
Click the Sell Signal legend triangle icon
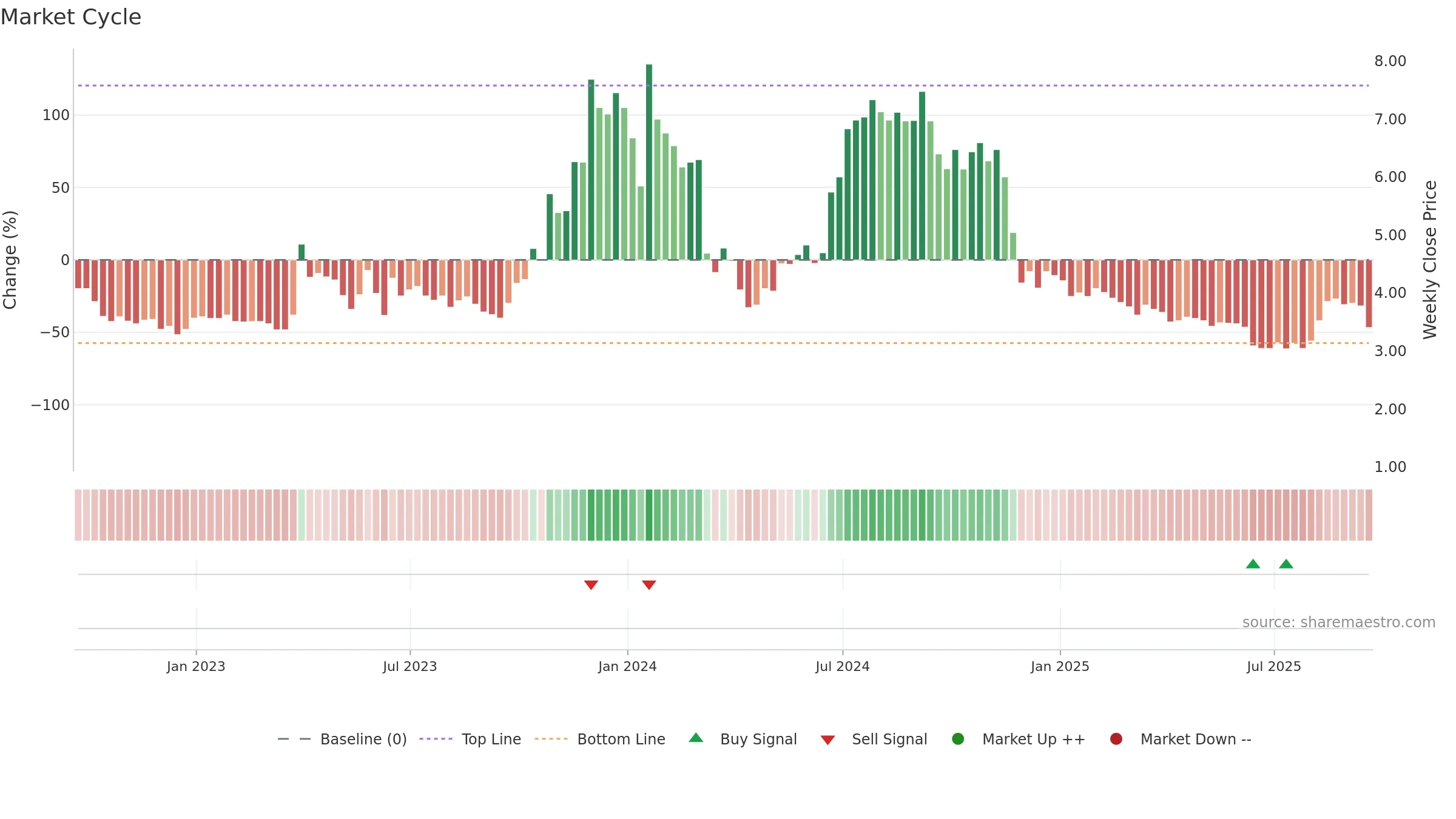click(827, 740)
